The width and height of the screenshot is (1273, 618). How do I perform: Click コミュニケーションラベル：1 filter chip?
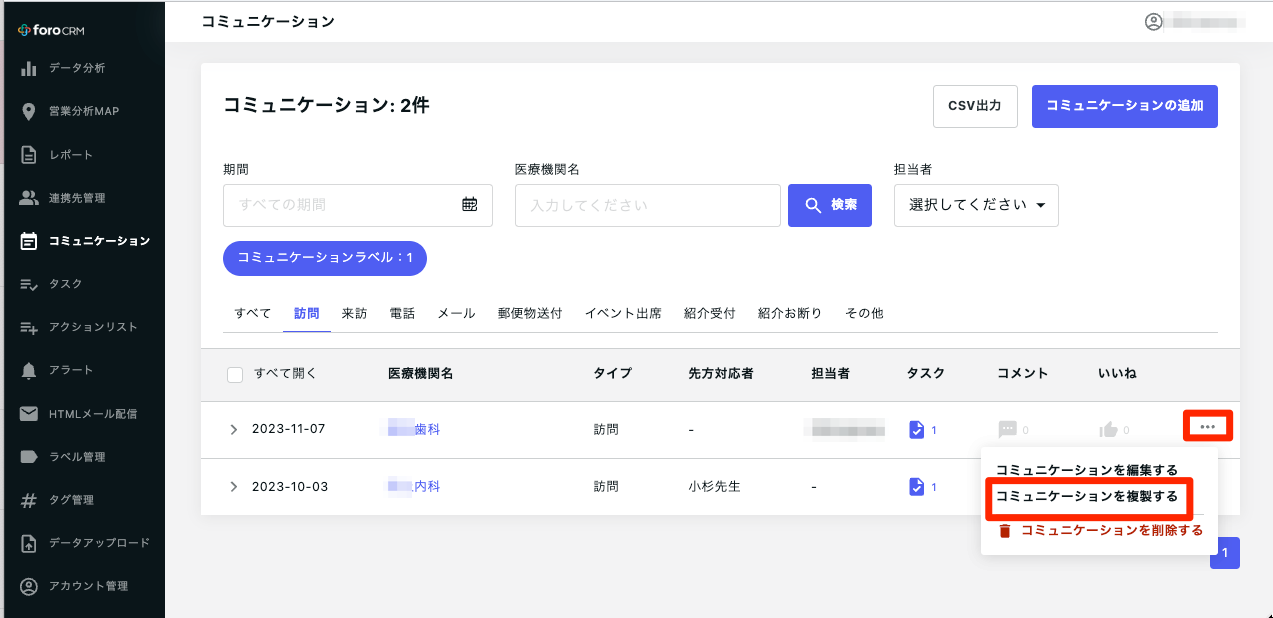(325, 258)
